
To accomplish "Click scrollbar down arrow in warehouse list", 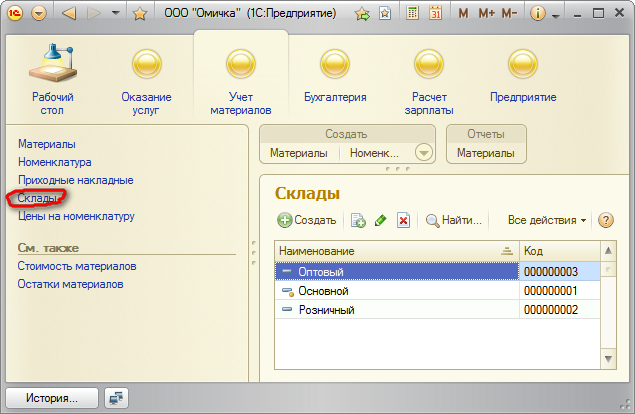I will click(x=608, y=359).
